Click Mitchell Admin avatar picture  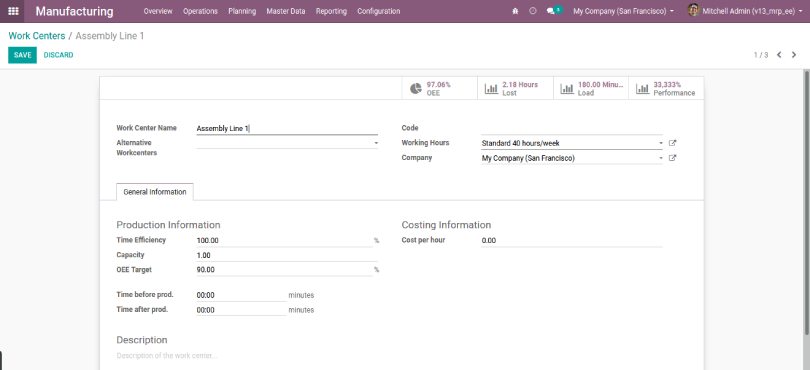[x=693, y=10]
